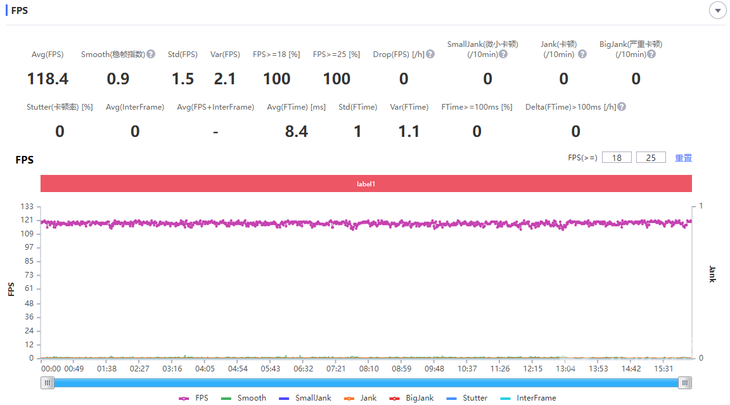The image size is (730, 405).
Task: Click help icon next to Smooth metric
Action: 151,54
